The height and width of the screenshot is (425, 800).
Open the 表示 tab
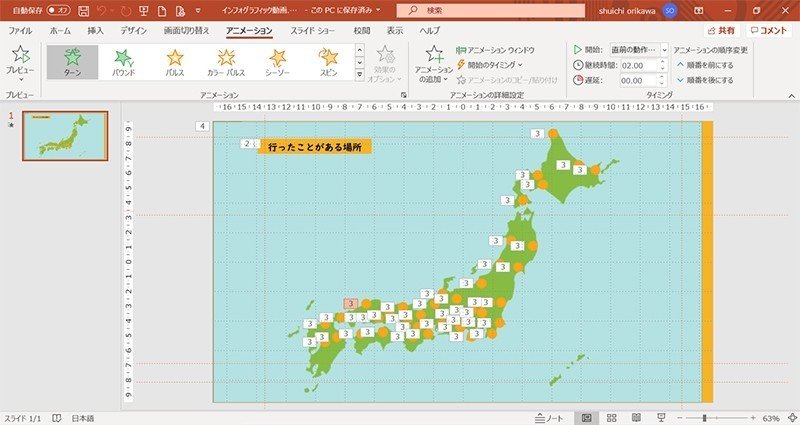[x=395, y=31]
